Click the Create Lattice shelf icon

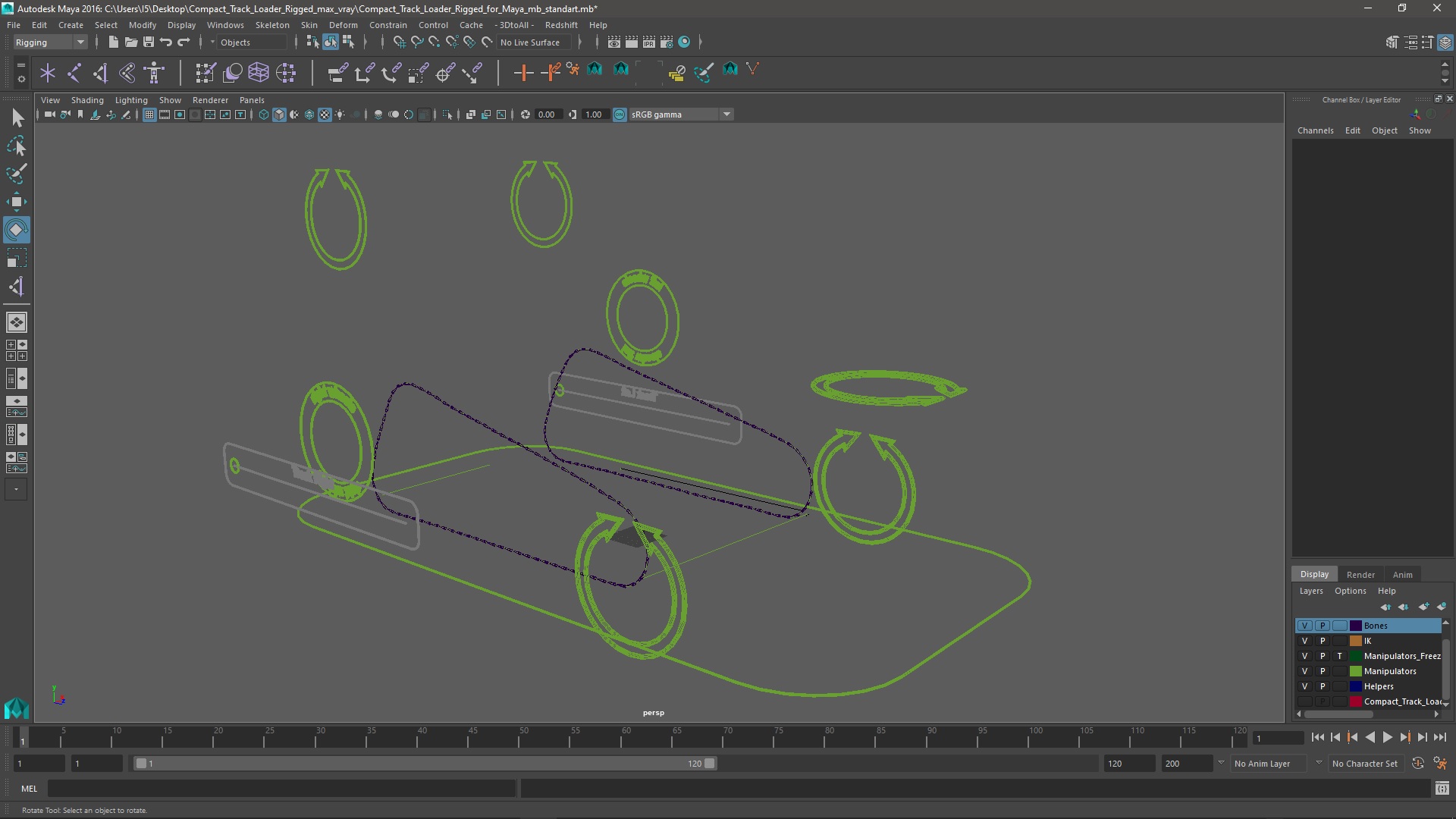coord(259,73)
